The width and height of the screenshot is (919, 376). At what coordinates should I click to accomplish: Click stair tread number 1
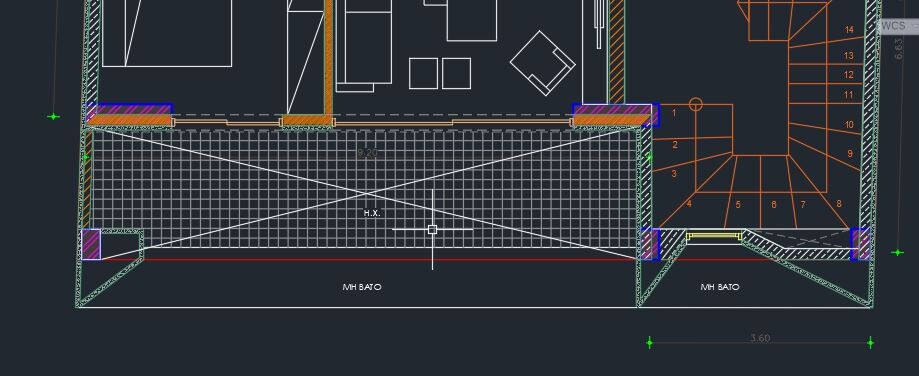[x=674, y=112]
